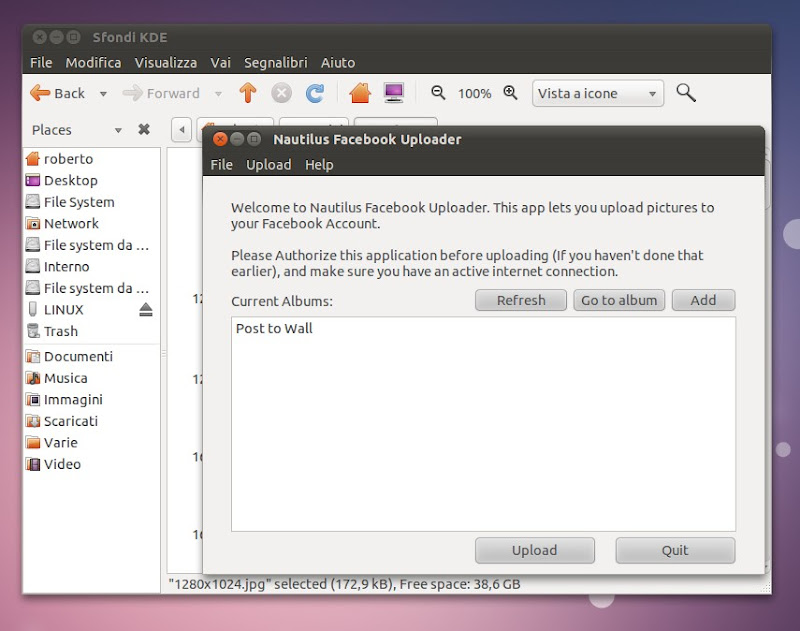Screen dimensions: 800x631
Task: Close the Places sidebar with the X
Action: point(144,130)
